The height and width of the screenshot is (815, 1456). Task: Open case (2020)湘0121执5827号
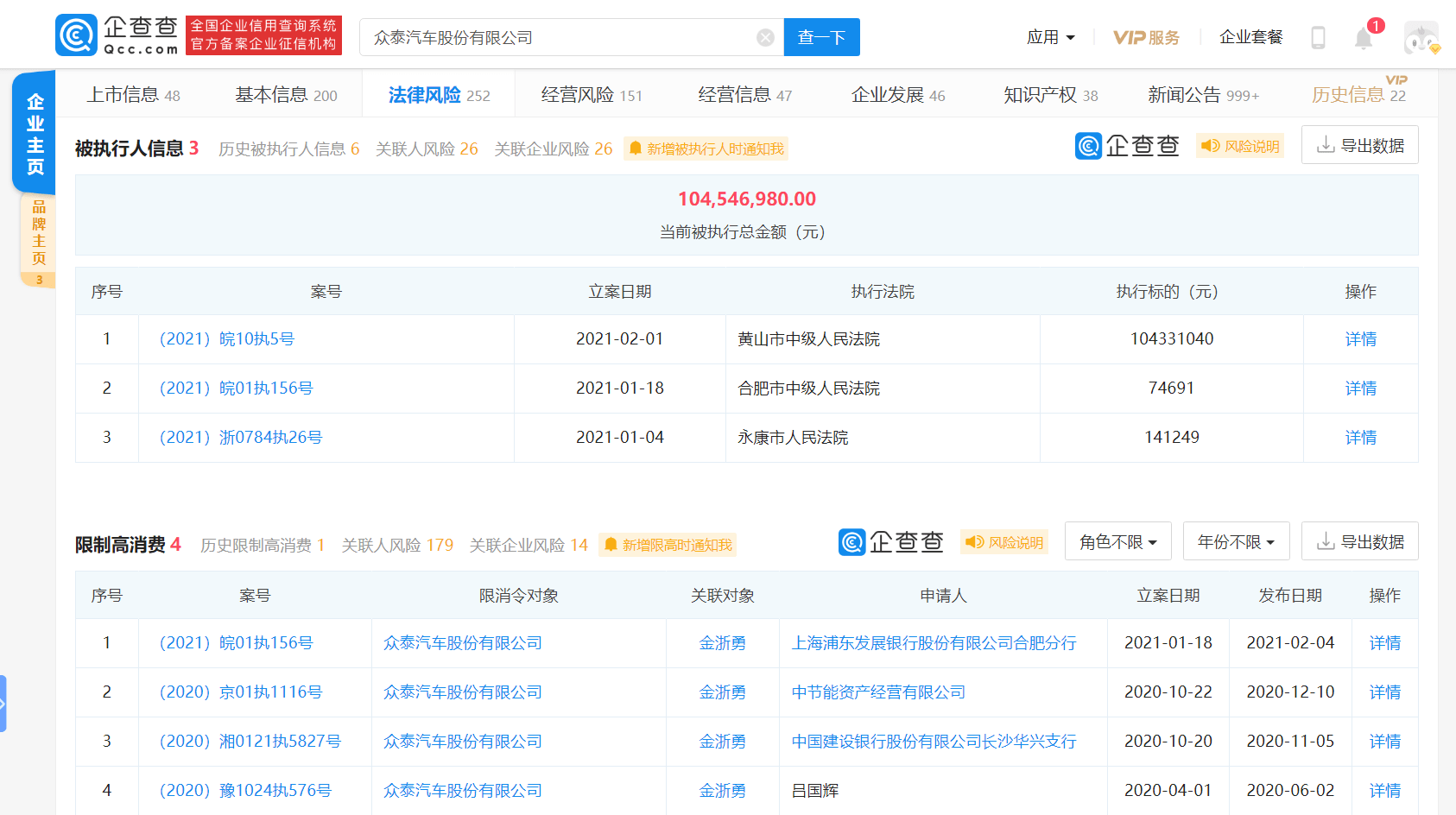pos(250,742)
